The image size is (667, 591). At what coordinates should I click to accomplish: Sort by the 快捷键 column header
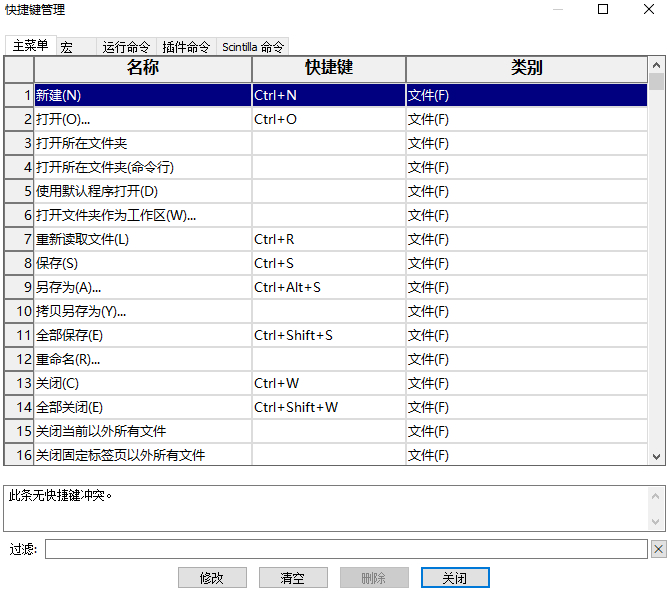click(329, 68)
